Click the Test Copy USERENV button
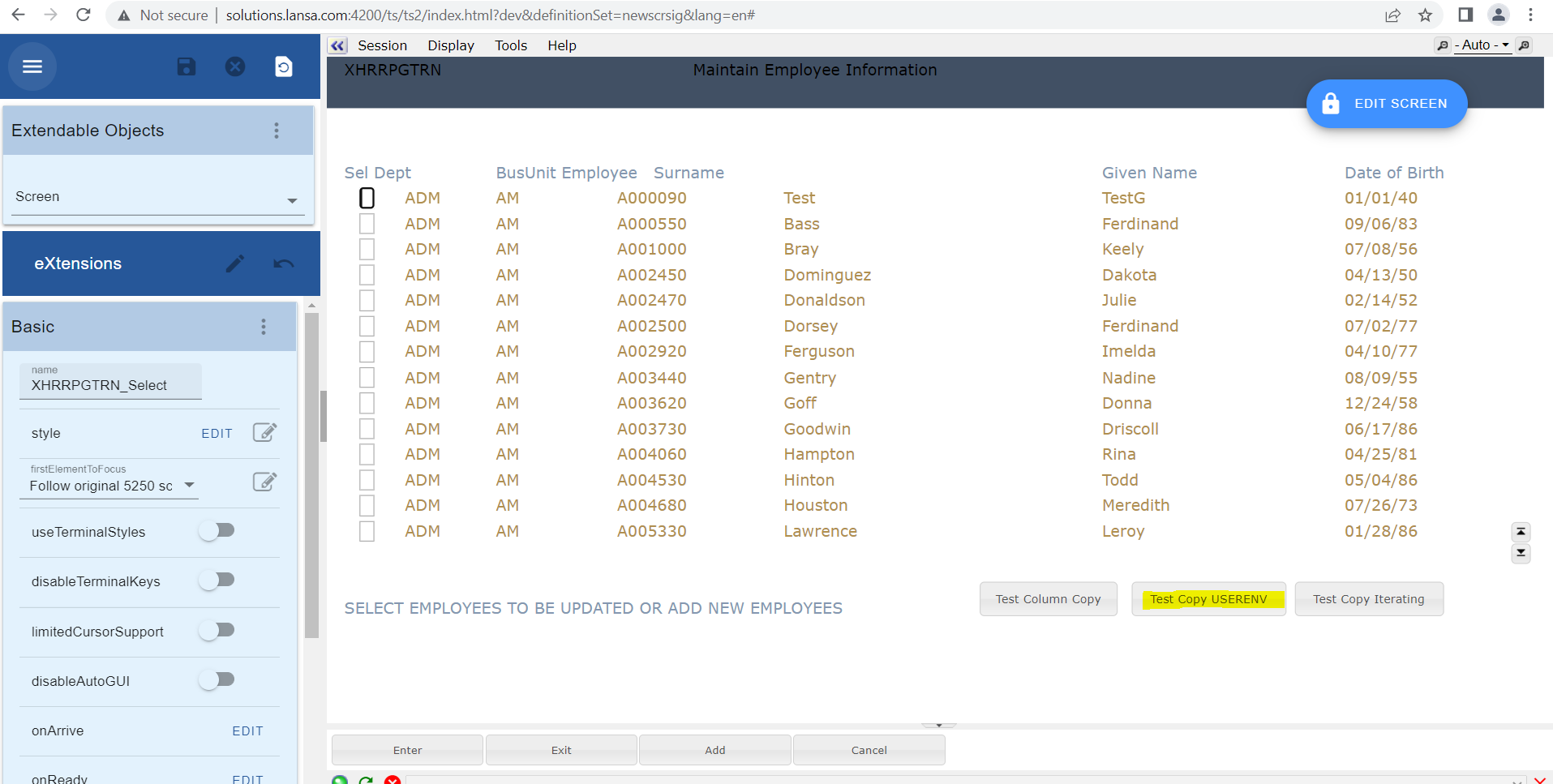Image resolution: width=1553 pixels, height=784 pixels. pos(1208,598)
